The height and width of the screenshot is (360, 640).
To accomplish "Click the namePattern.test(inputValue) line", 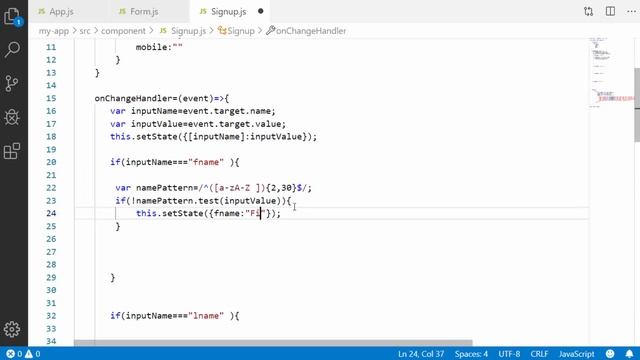I will click(203, 200).
